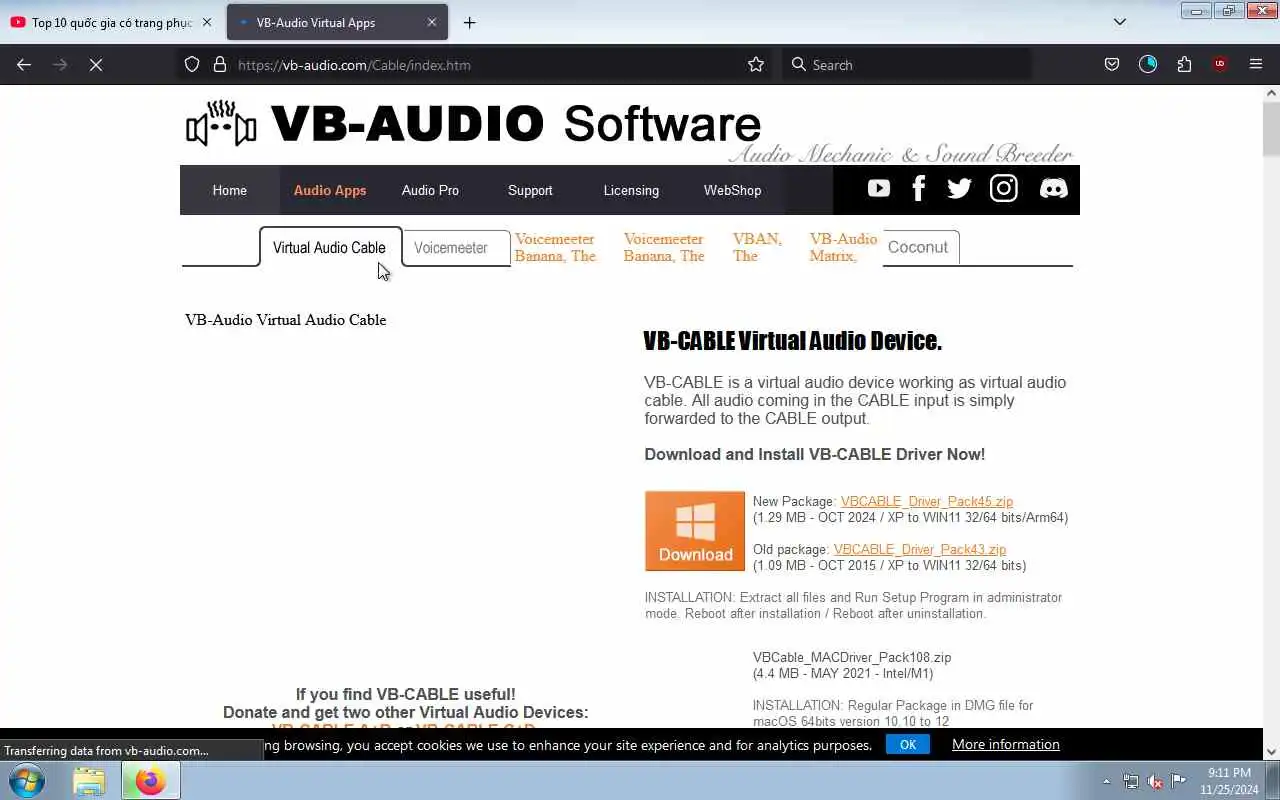Stop the page loading
1280x800 pixels.
tap(96, 64)
